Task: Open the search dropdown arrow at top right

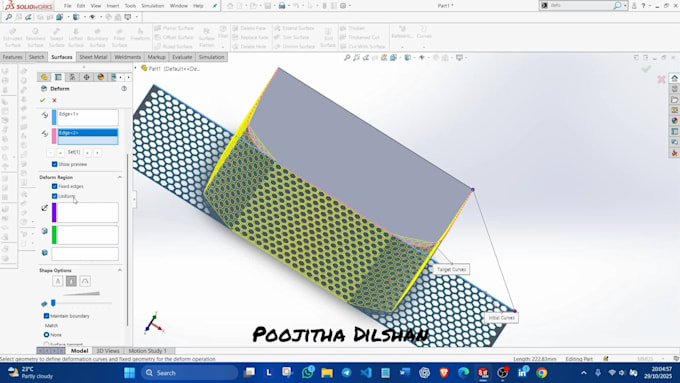Action: (625, 6)
